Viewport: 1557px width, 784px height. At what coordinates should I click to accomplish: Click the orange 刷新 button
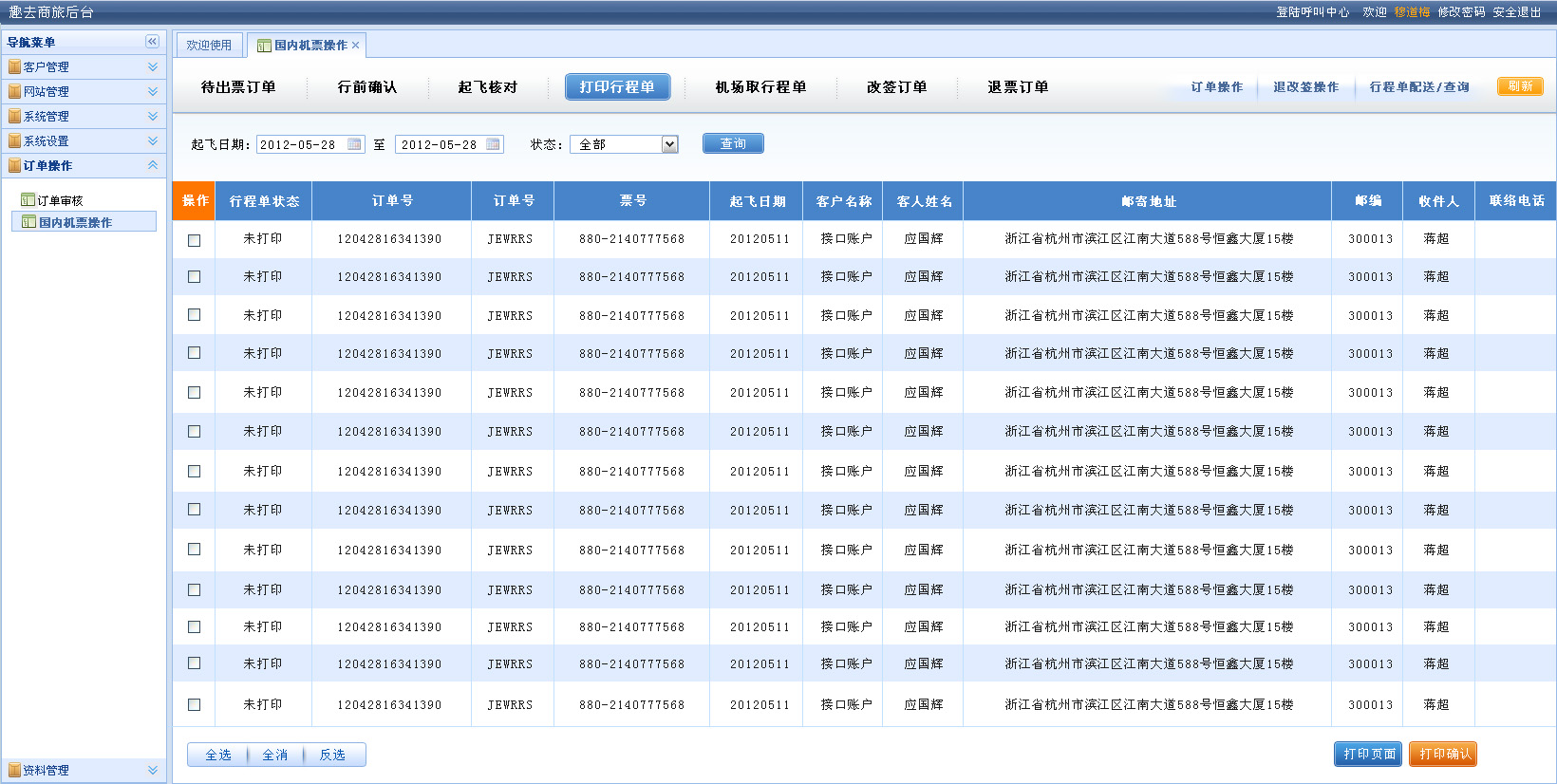click(x=1520, y=86)
